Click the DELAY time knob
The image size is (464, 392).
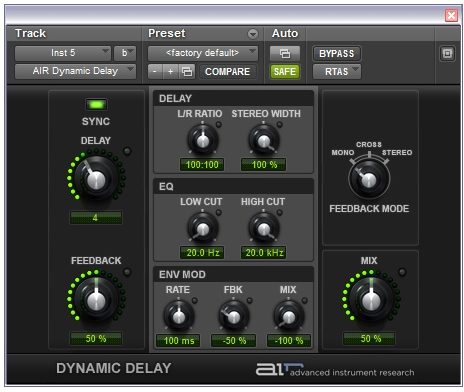point(96,179)
